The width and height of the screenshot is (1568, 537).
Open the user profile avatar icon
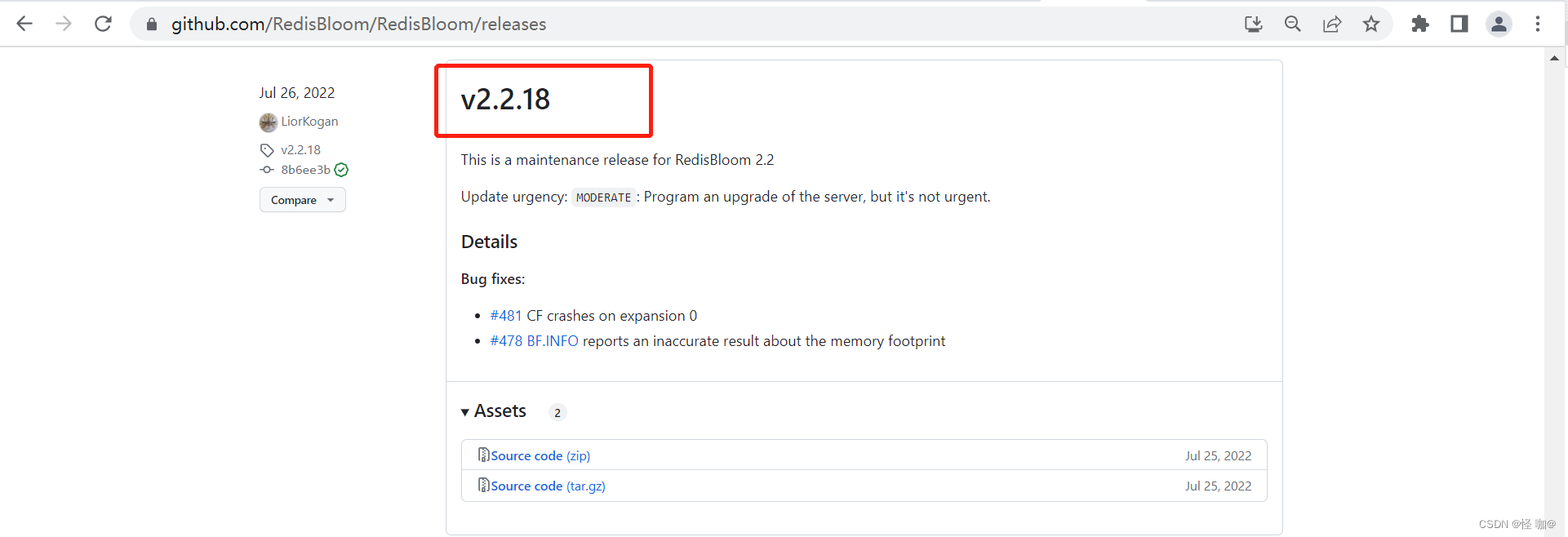tap(1499, 24)
